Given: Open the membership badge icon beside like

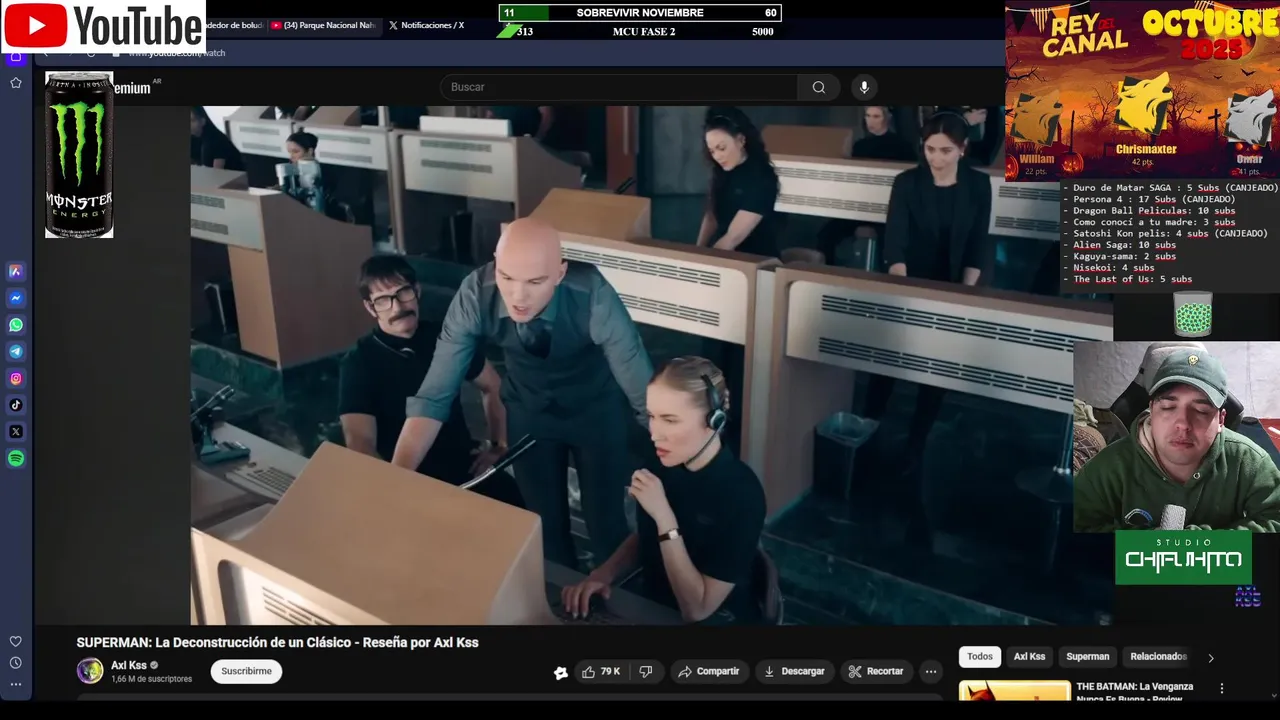Looking at the screenshot, I should click(561, 672).
